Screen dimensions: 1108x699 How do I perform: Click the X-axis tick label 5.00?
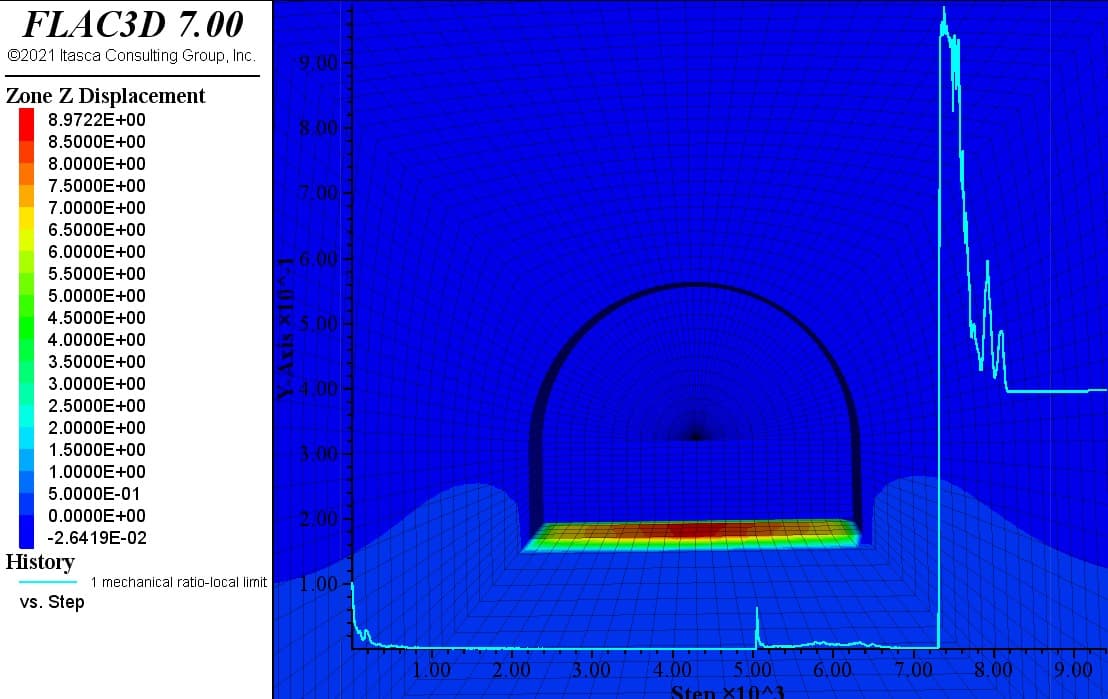pyautogui.click(x=753, y=669)
